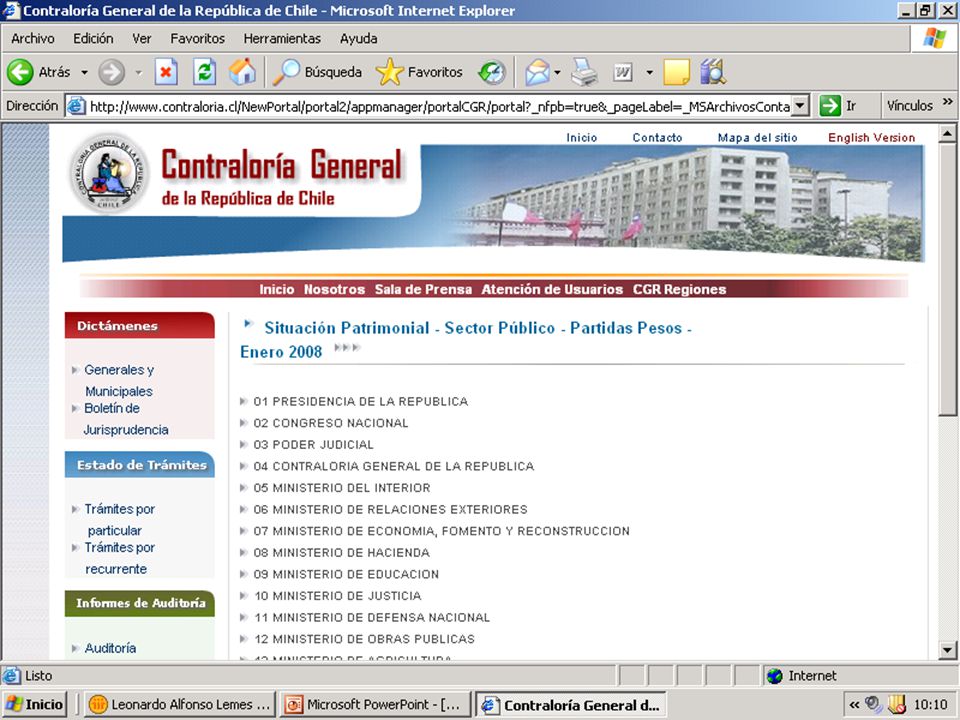Image resolution: width=960 pixels, height=720 pixels.
Task: Open 04 CONTRALORIA GENERAL DE LA REPUBLICA
Action: (x=394, y=467)
